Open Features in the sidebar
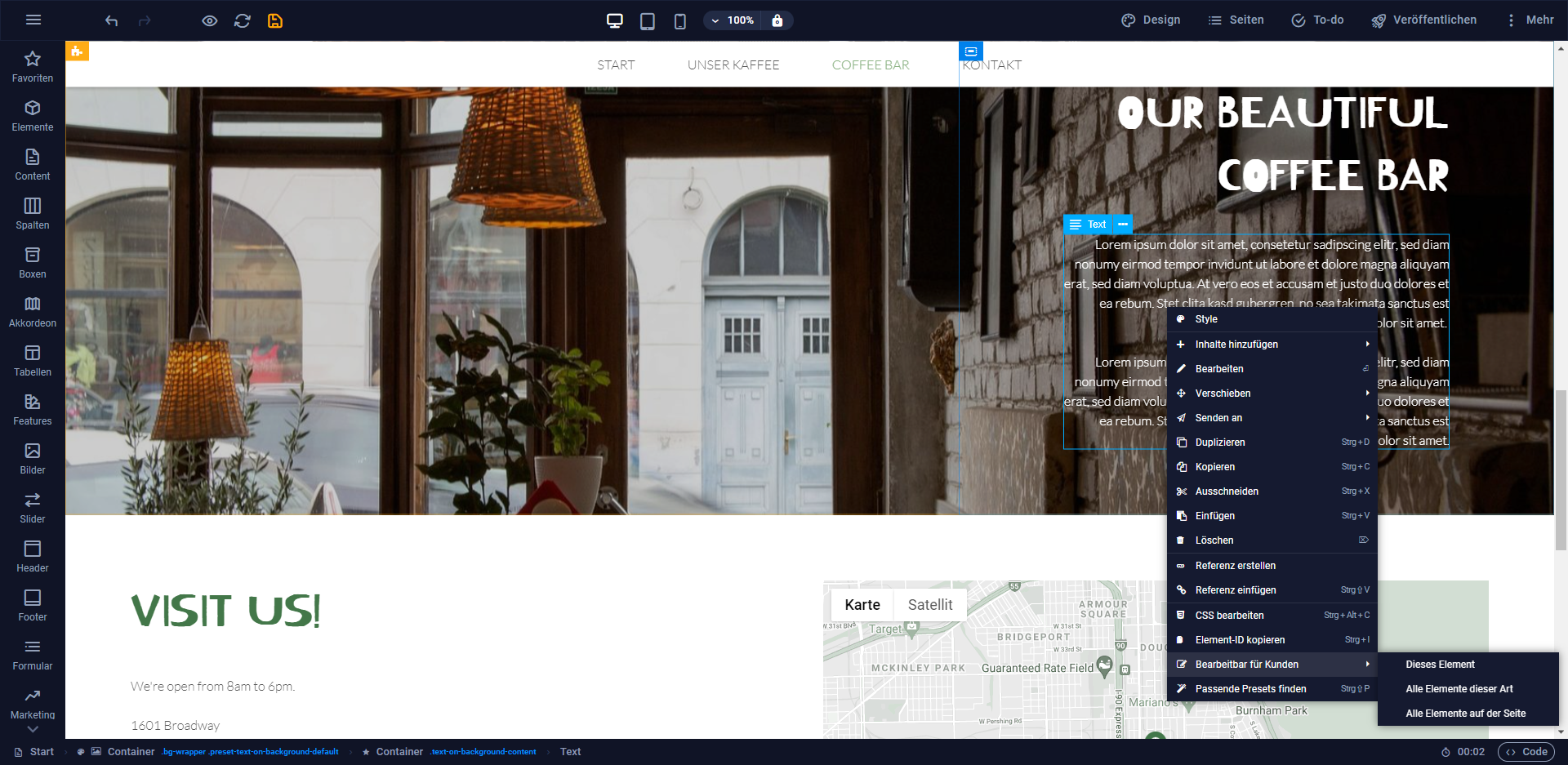This screenshot has height=765, width=1568. [33, 409]
